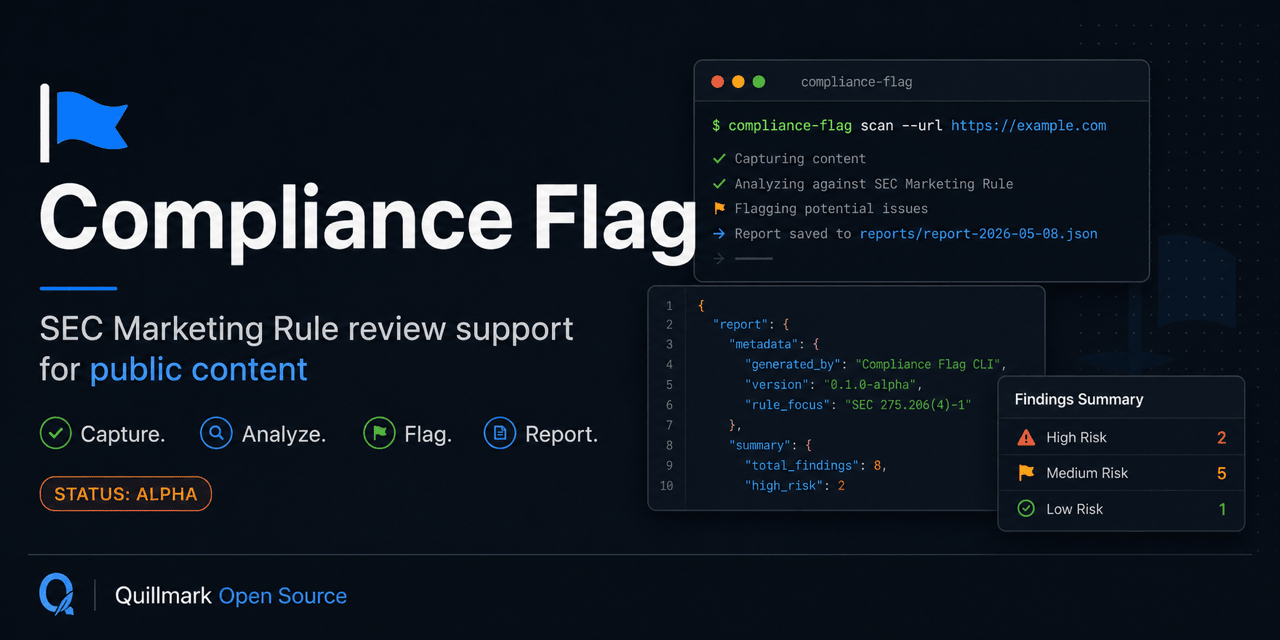Click the Medium Risk label
1280x640 pixels.
[1087, 473]
